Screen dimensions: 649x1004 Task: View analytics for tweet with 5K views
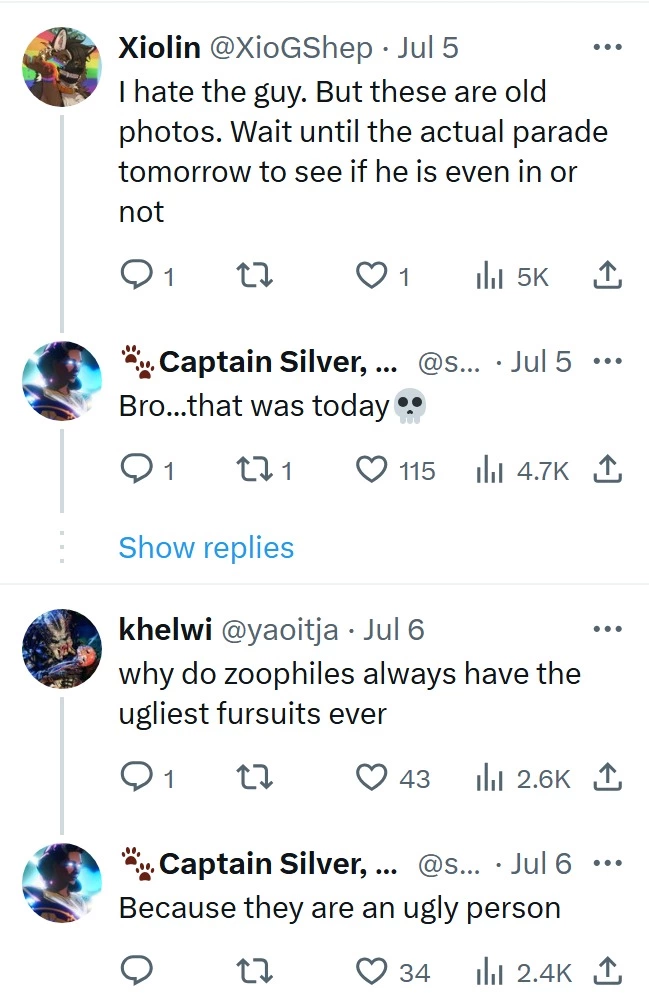(x=512, y=277)
